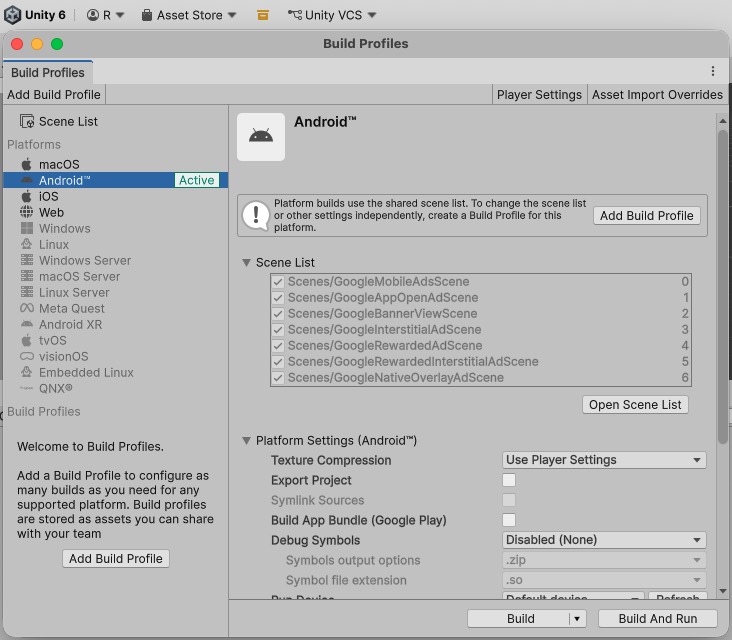The image size is (732, 640).
Task: Click the Build button
Action: point(521,619)
